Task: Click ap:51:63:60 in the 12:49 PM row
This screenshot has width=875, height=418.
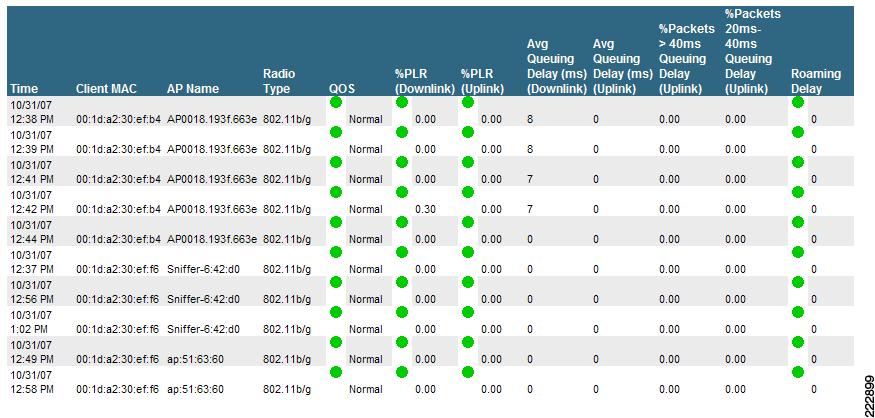Action: [195, 359]
